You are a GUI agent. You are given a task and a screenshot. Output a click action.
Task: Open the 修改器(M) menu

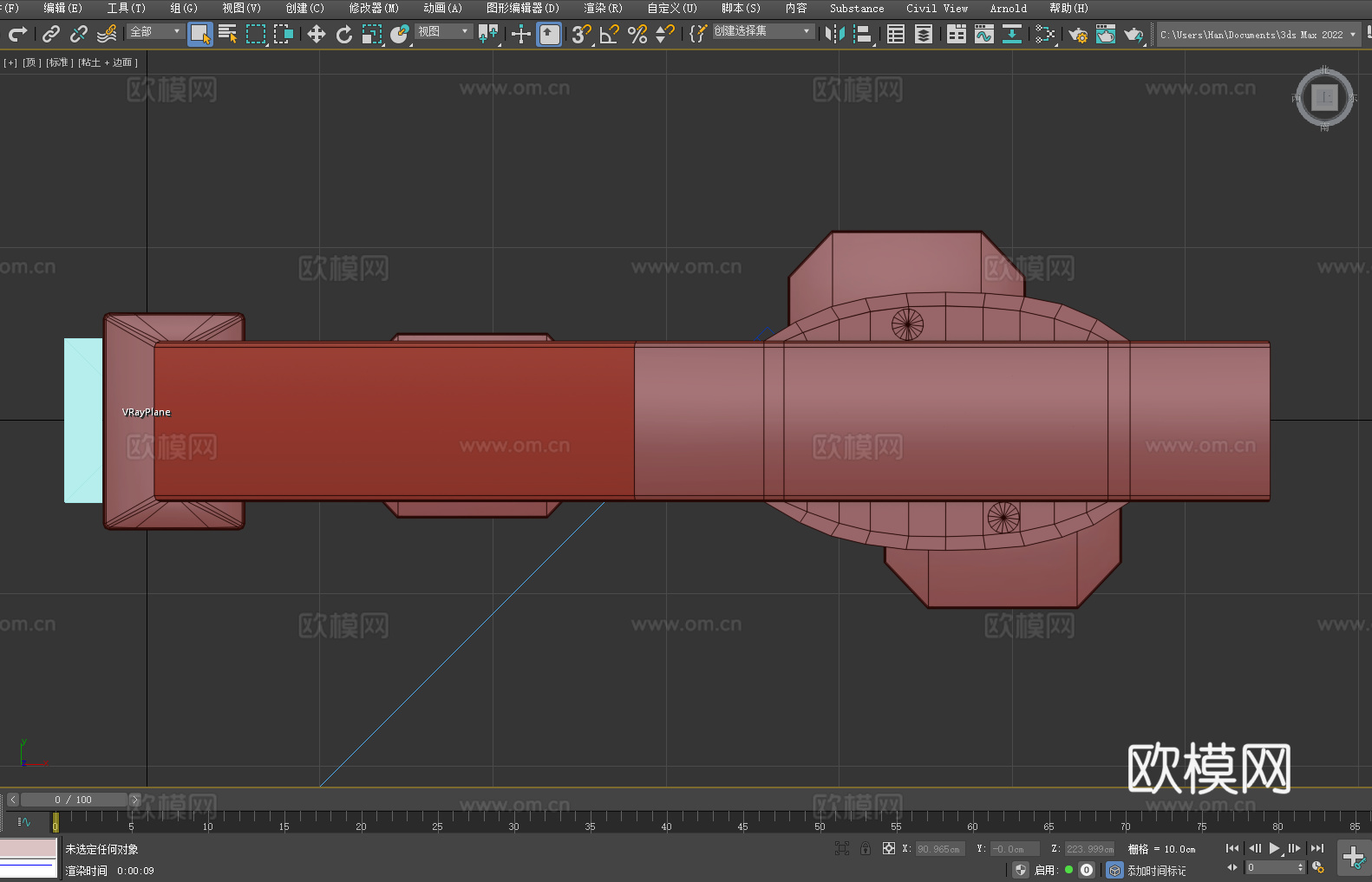coord(374,8)
